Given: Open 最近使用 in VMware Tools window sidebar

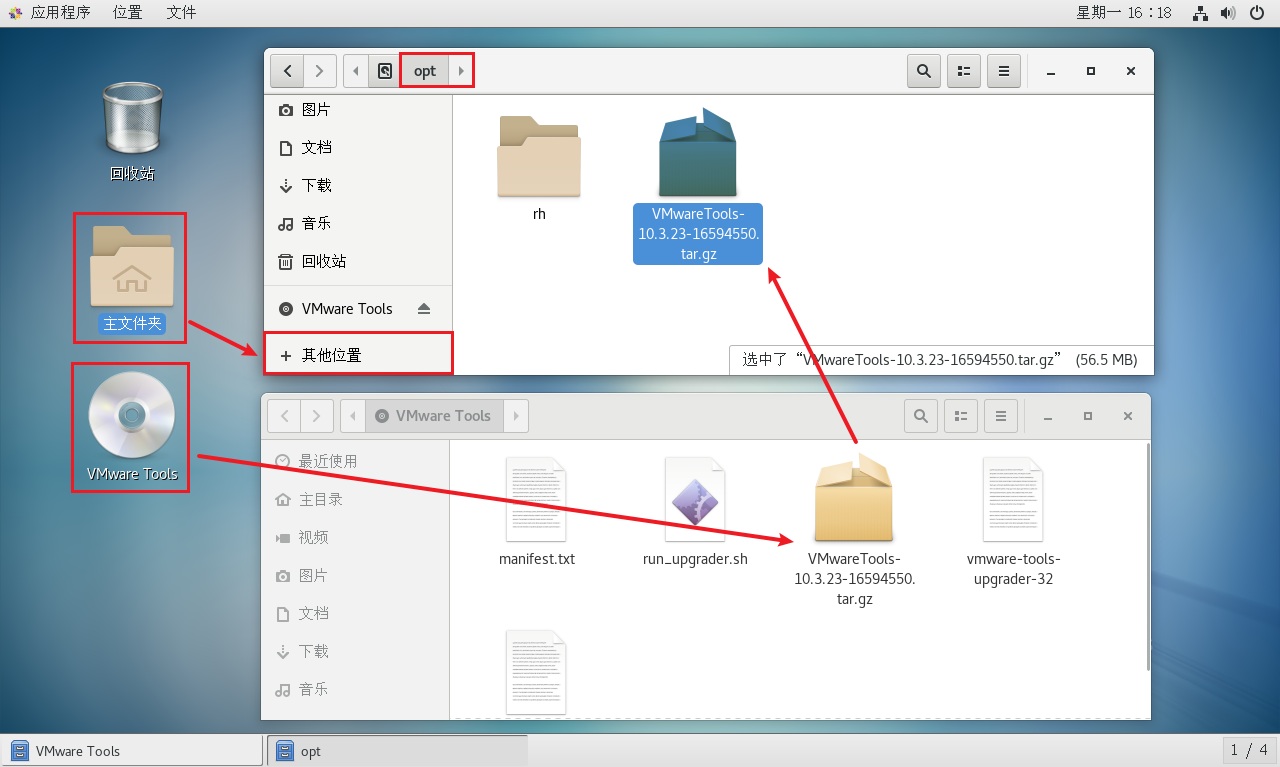Looking at the screenshot, I should point(355,462).
